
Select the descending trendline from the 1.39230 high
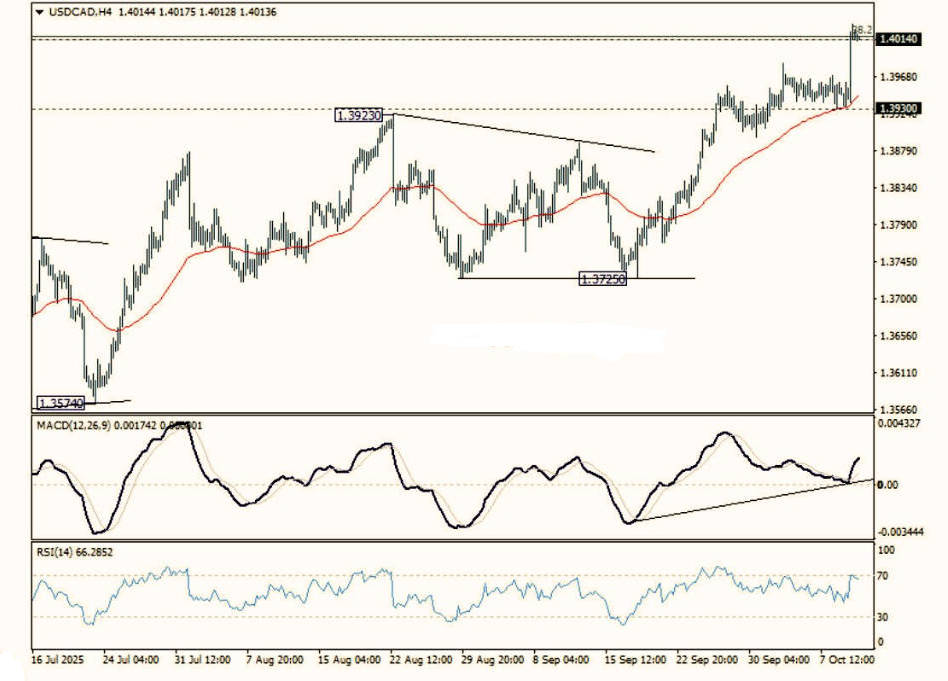tap(520, 133)
